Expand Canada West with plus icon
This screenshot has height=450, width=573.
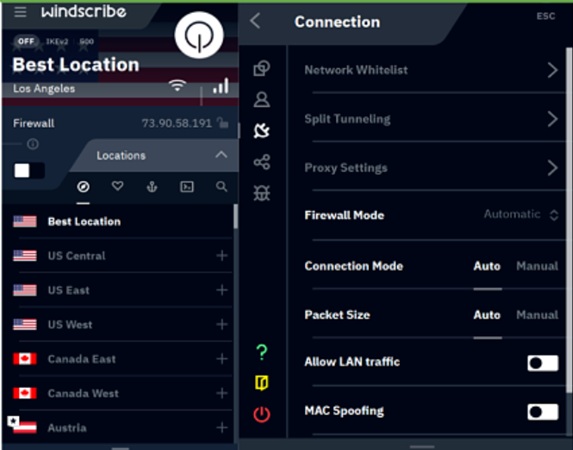coord(222,393)
